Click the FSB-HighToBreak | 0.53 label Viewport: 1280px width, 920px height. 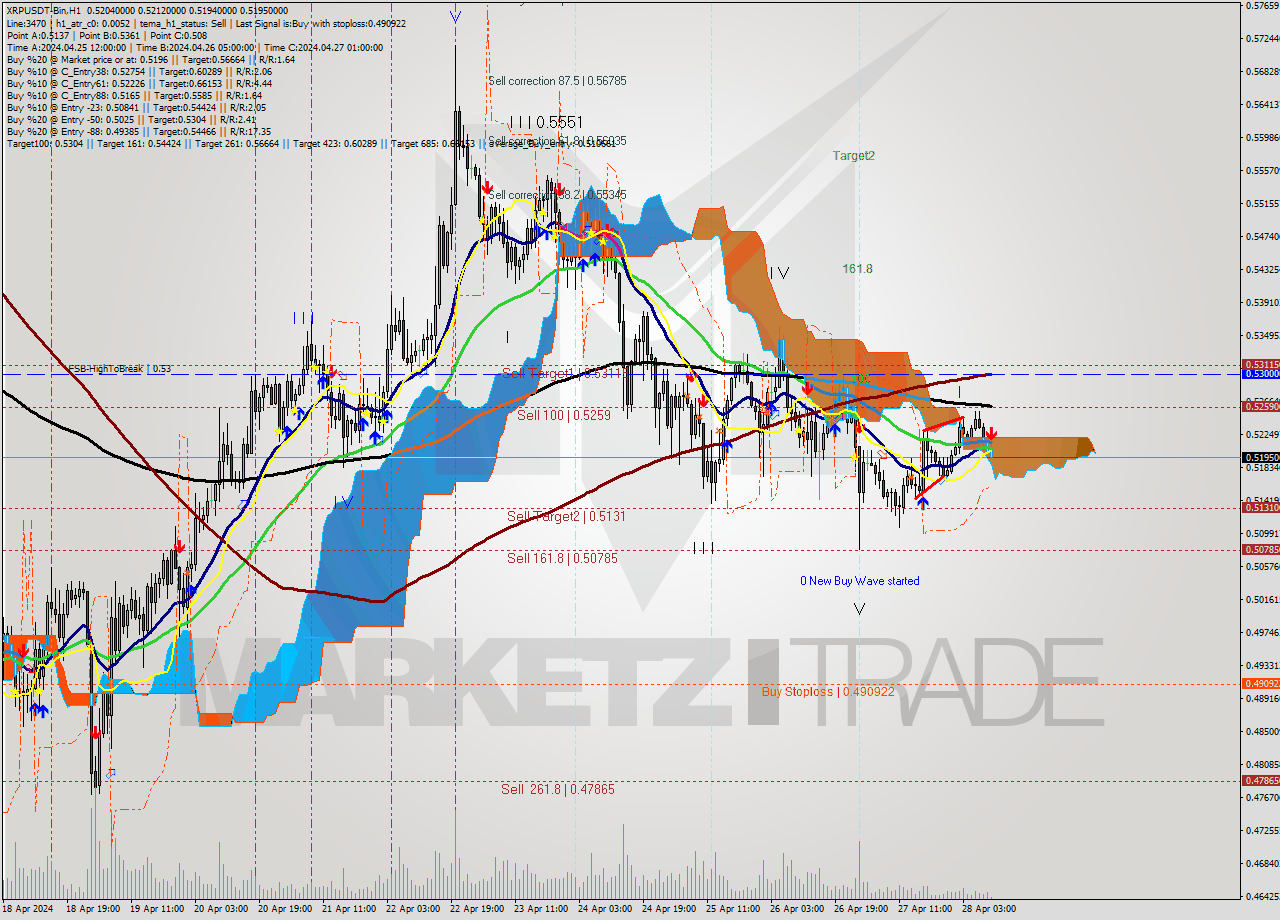119,369
